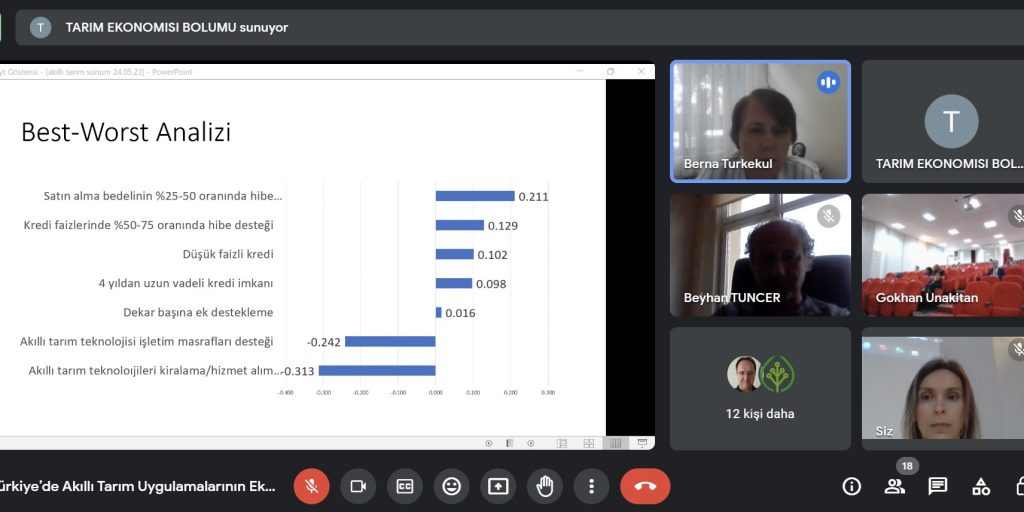Open the three-dot more options menu
Screen dimensions: 1024x512
click(591, 486)
